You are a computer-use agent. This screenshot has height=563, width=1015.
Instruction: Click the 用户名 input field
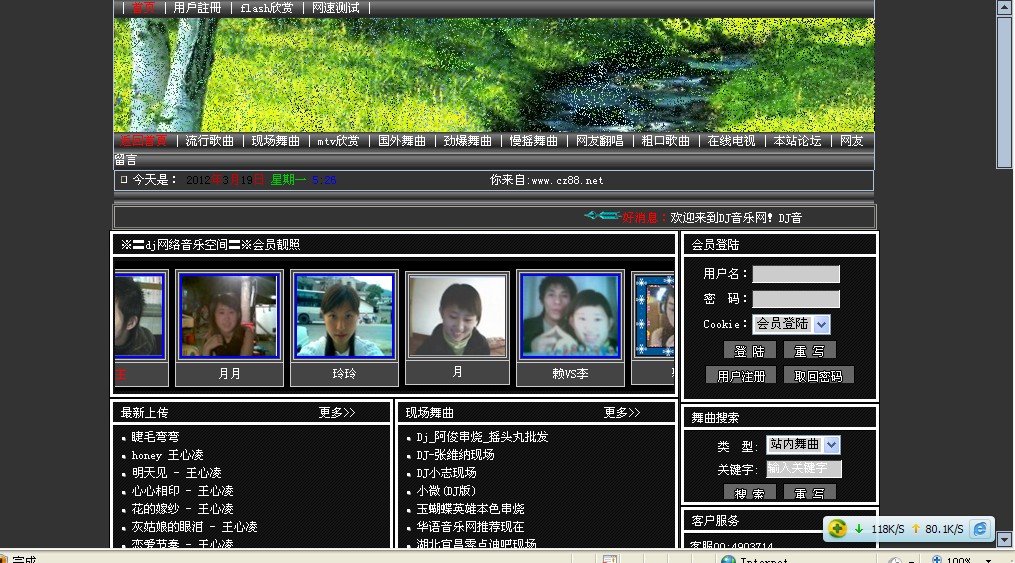796,274
